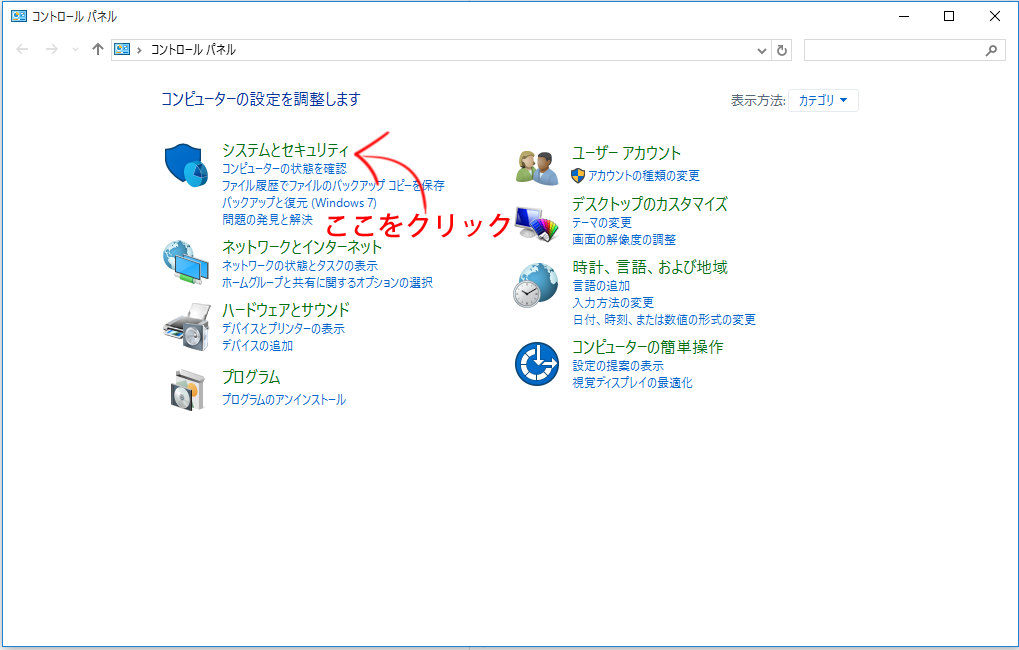Click the refresh button in the address bar
The image size is (1019, 650).
coord(780,48)
